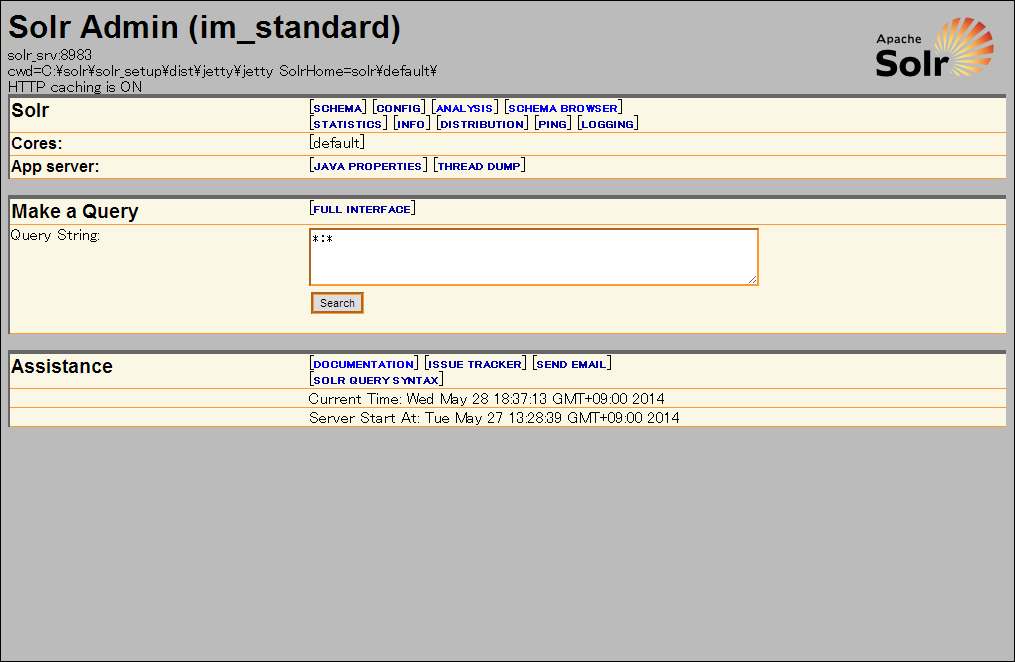Screen dimensions: 1015x662
Task: Open the SCHEMA link
Action: [x=338, y=108]
